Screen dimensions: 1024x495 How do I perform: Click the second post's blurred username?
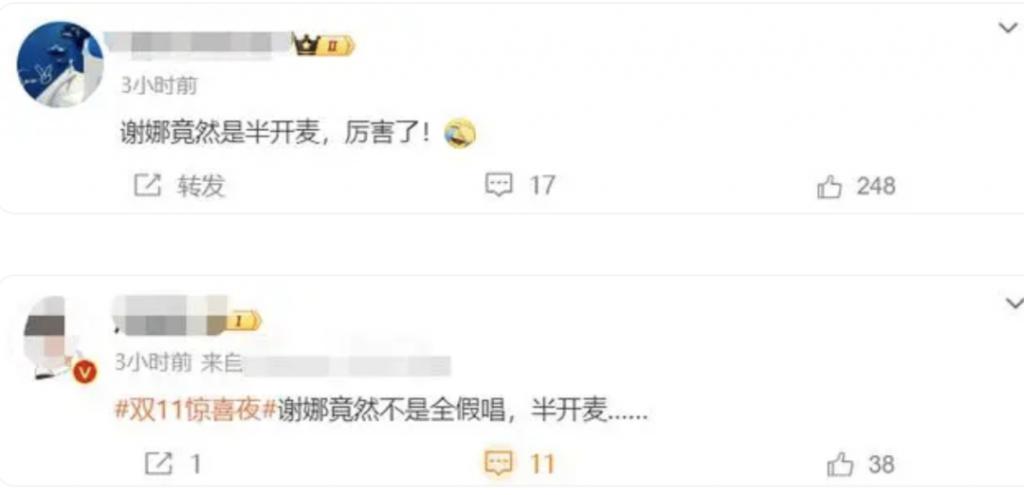169,314
